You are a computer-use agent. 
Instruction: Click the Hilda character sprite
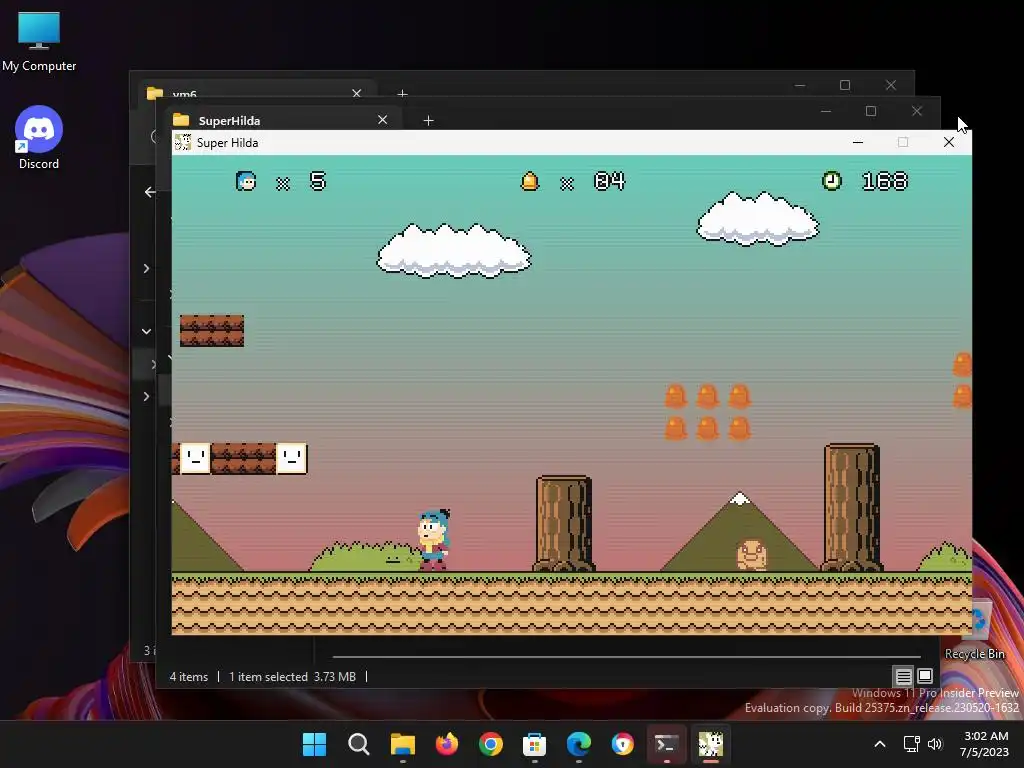tap(434, 539)
